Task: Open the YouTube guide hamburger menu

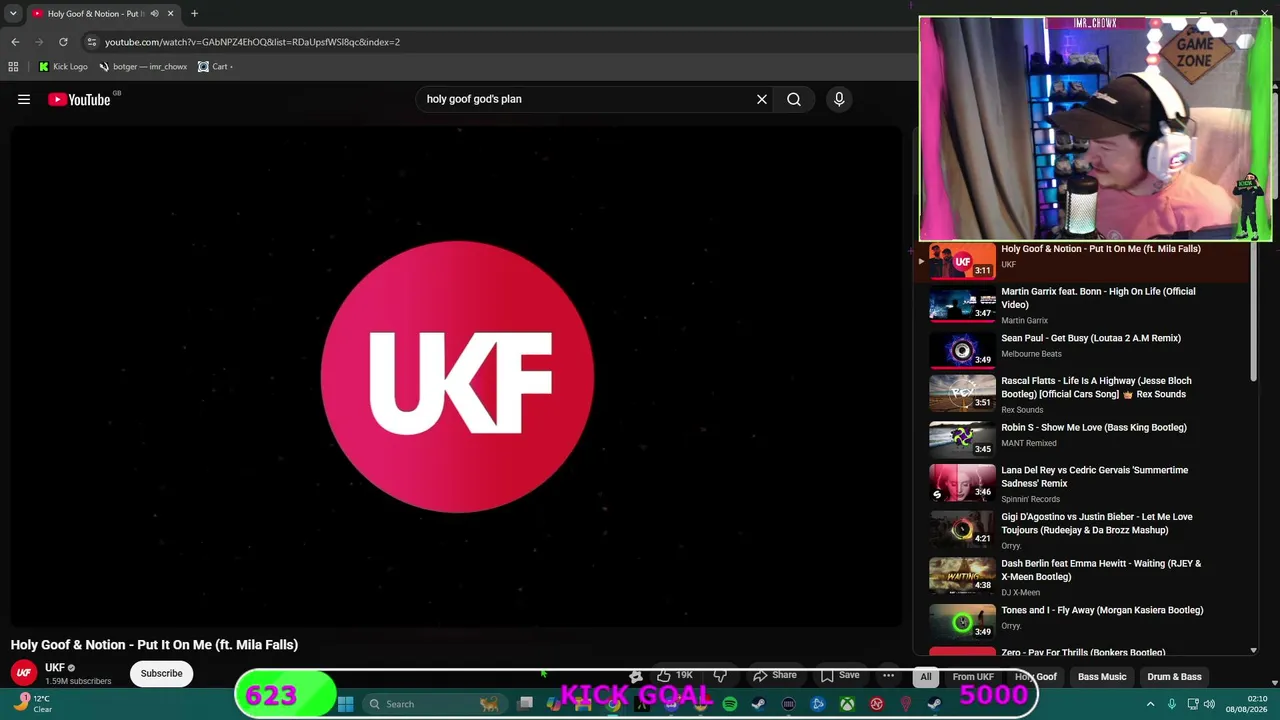Action: pos(24,99)
